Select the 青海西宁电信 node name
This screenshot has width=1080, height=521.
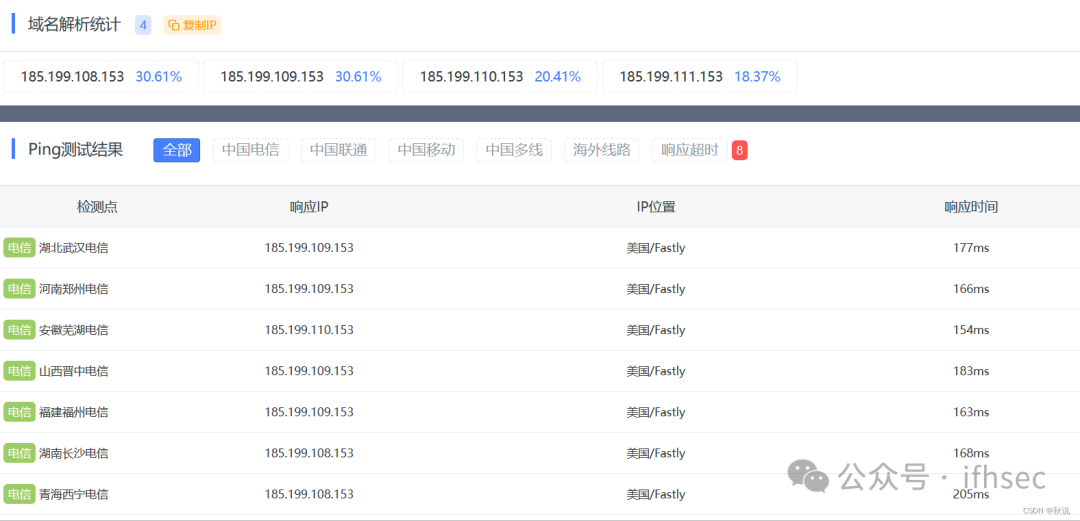(74, 494)
